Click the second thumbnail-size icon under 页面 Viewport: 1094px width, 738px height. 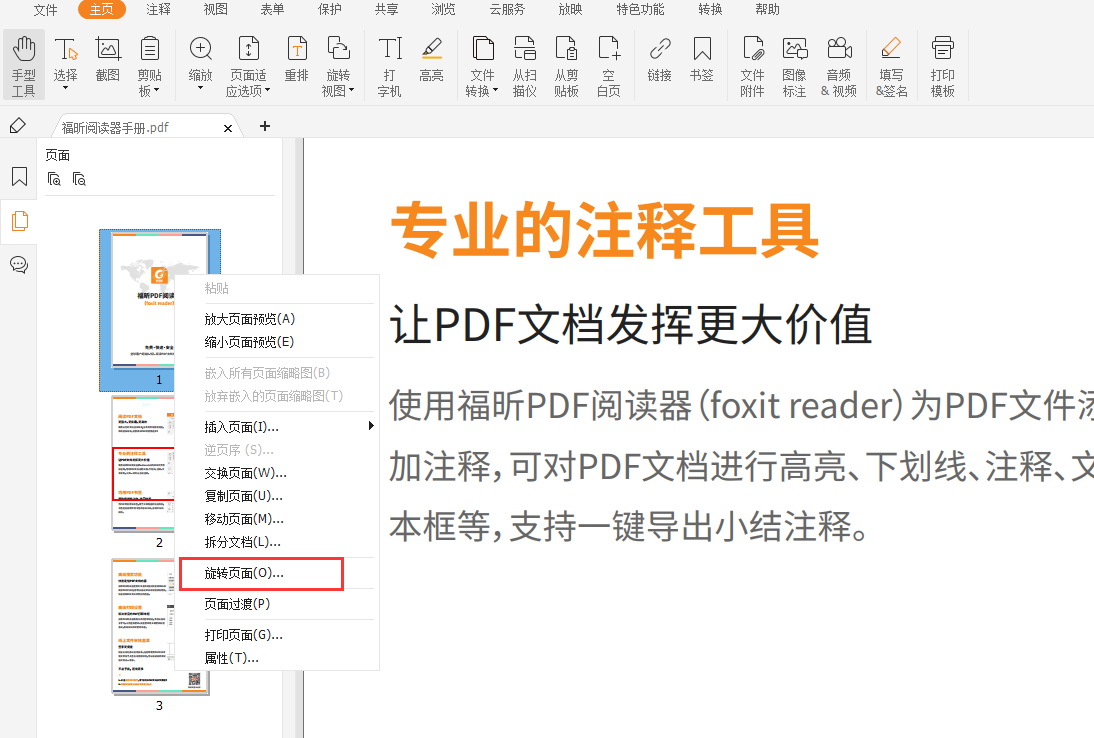[80, 179]
